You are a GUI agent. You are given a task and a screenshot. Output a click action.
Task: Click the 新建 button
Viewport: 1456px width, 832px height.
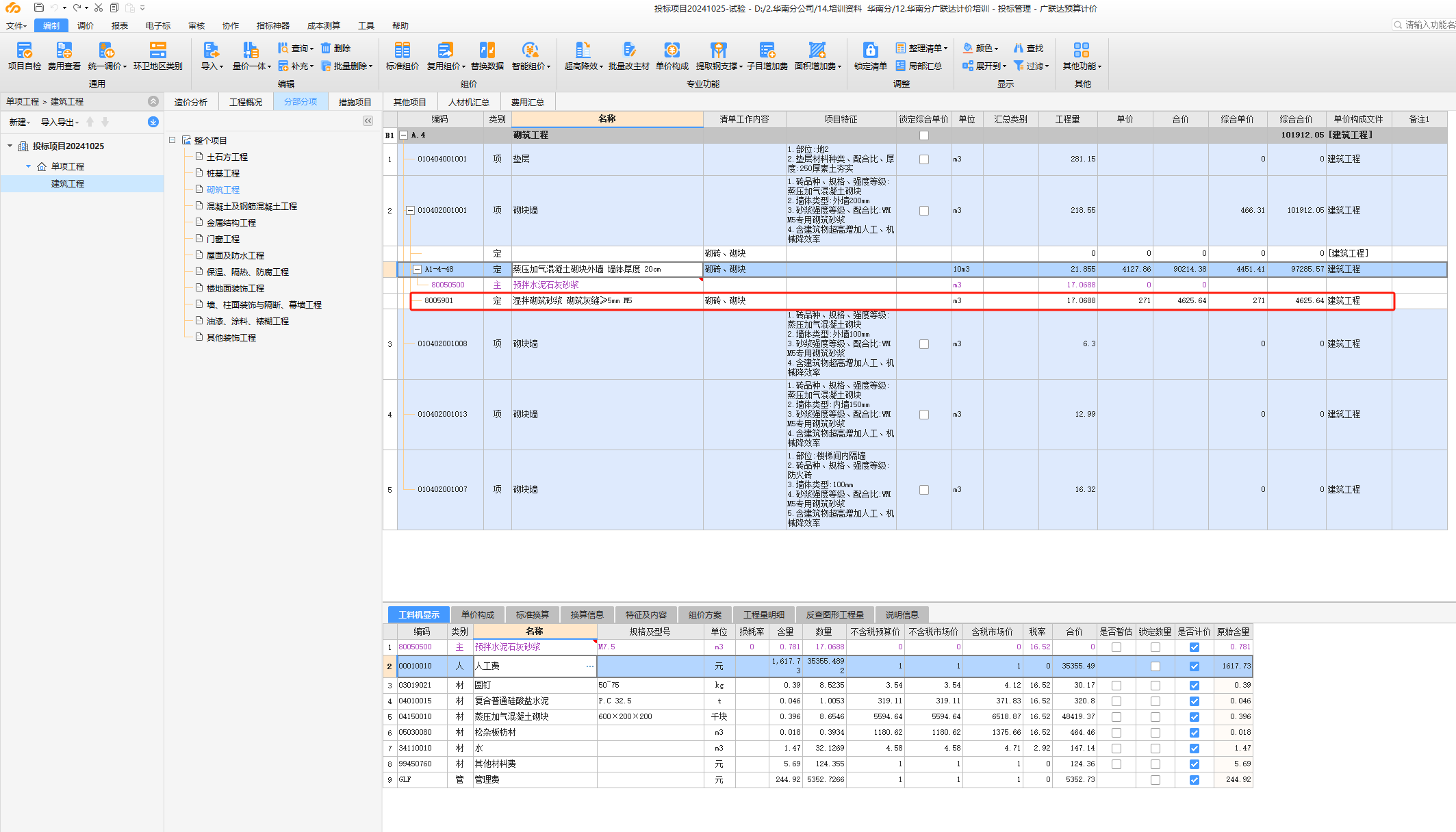coord(18,122)
